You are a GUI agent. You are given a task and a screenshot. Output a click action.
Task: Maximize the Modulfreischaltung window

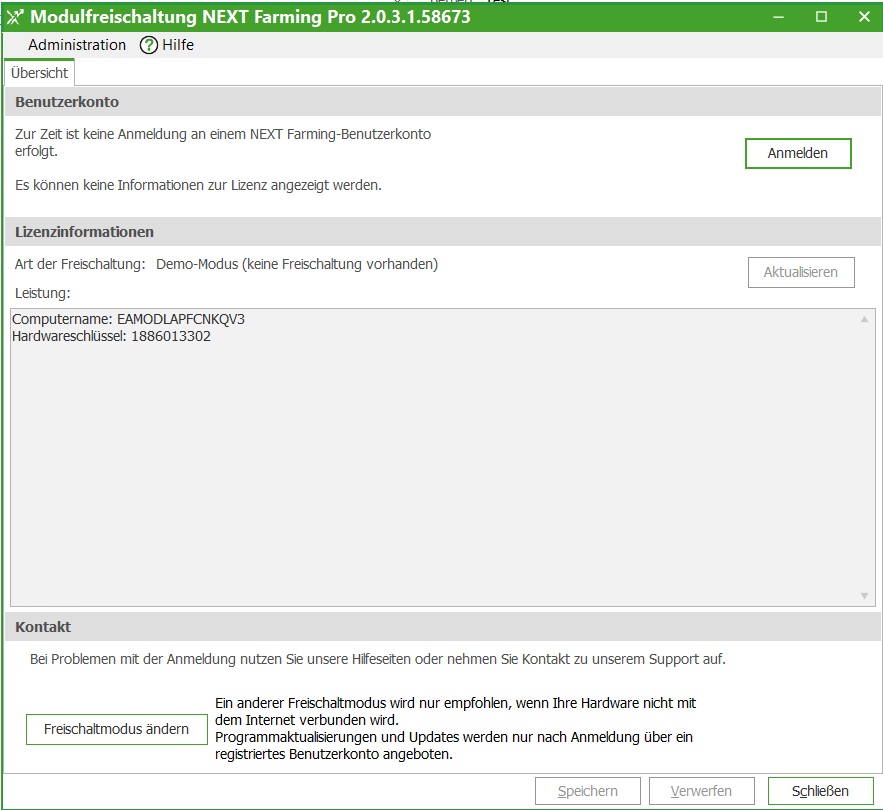[822, 17]
